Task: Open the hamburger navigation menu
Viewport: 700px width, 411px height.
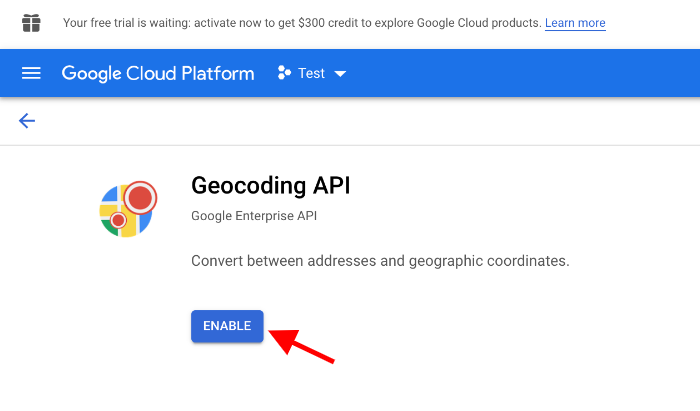Action: pos(31,73)
